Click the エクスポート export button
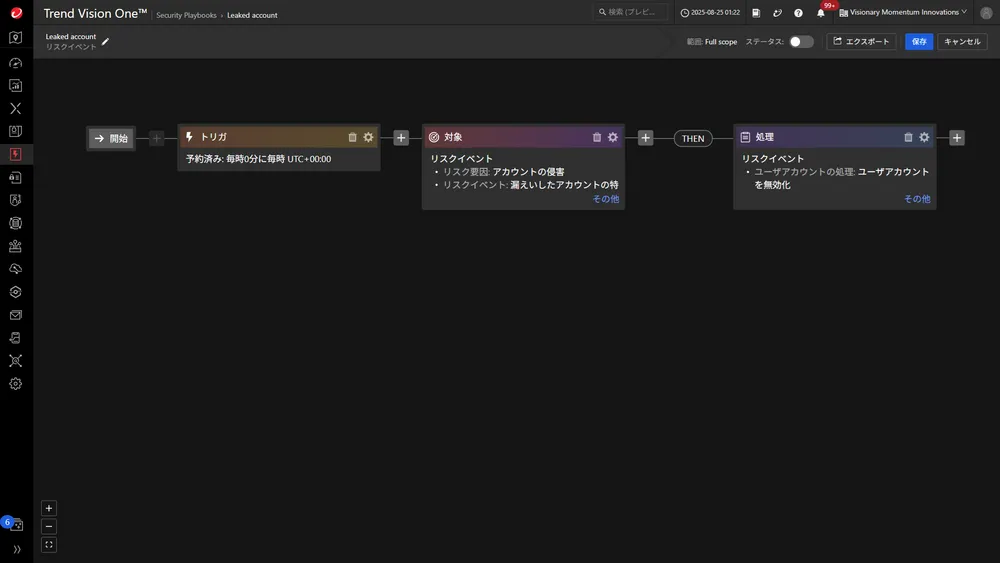 tap(861, 41)
